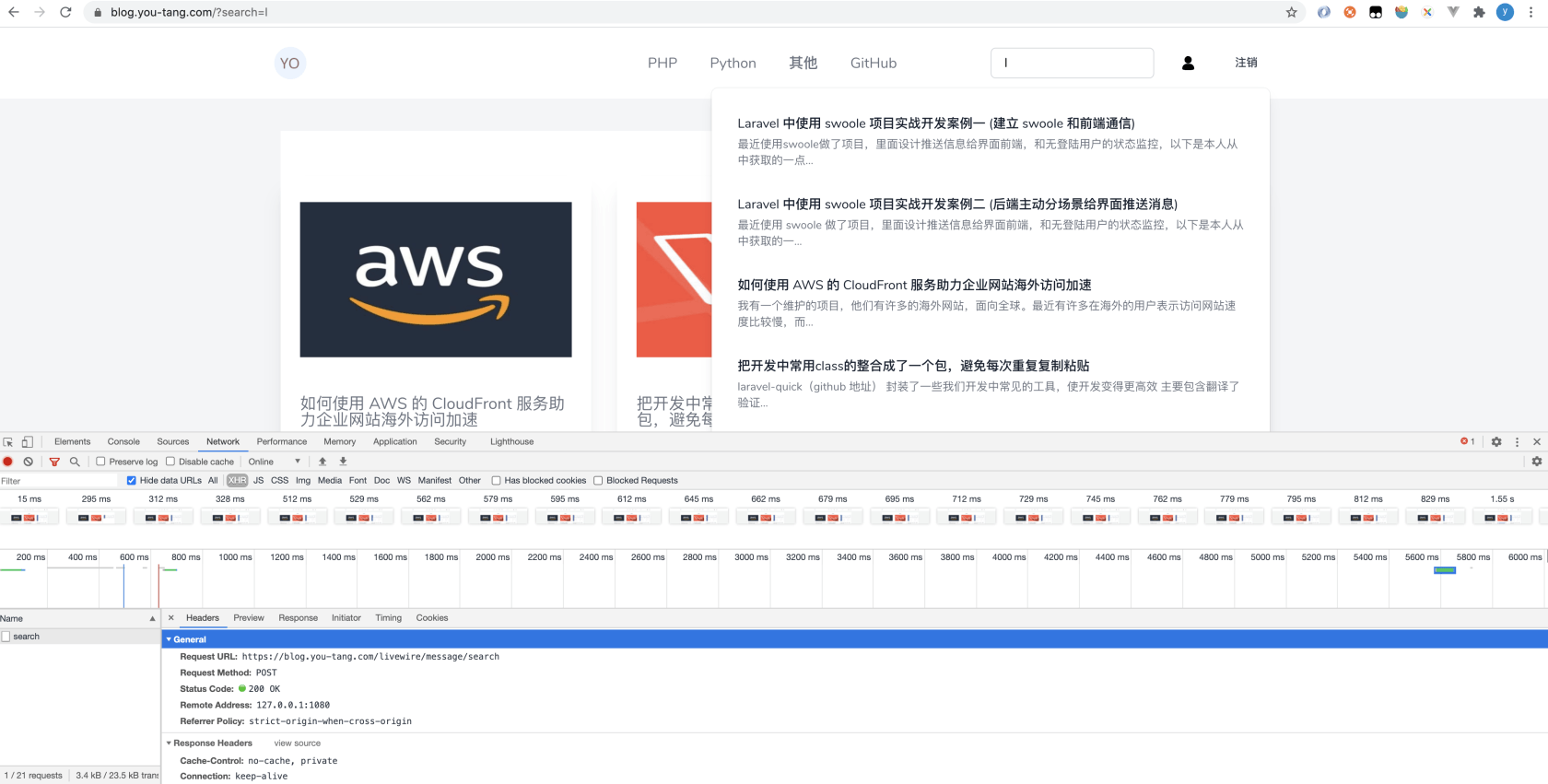Open the Lighthouse panel
Image resolution: width=1548 pixels, height=784 pixels.
click(x=511, y=442)
